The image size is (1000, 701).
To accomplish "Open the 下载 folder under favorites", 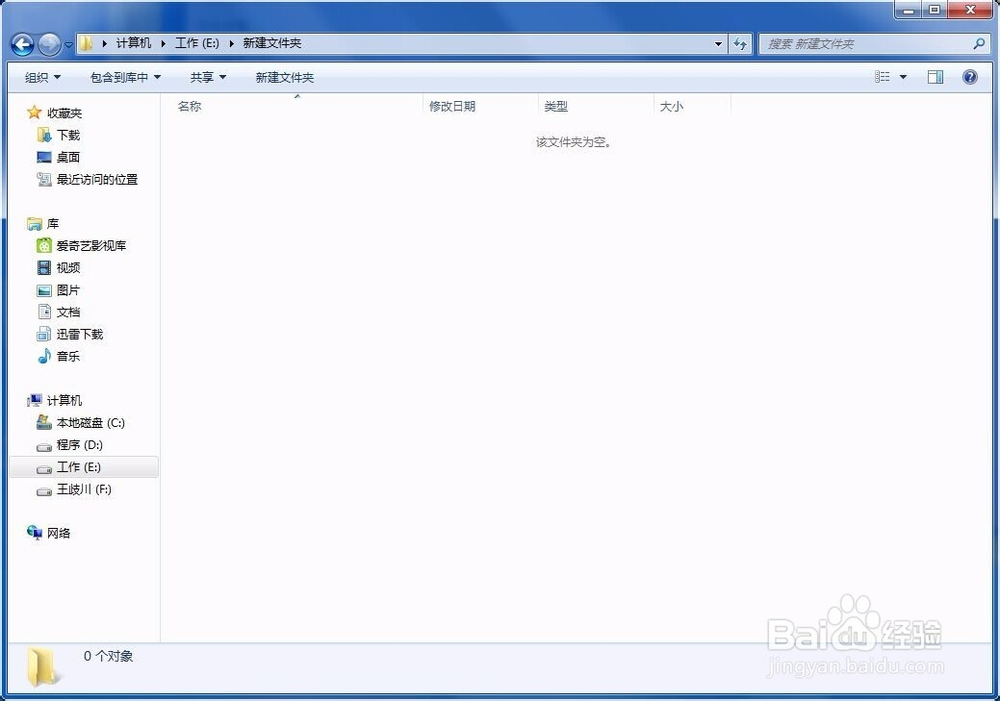I will [x=67, y=134].
